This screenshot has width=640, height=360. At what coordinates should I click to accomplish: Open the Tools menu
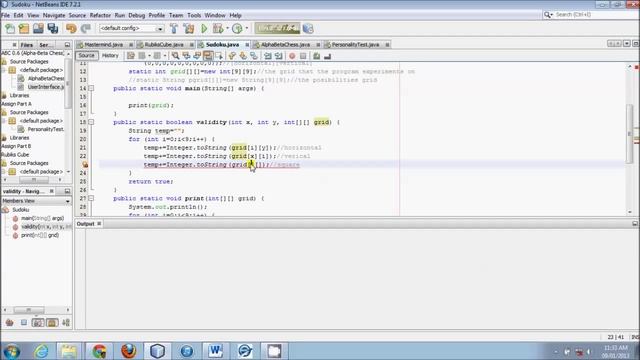[194, 15]
